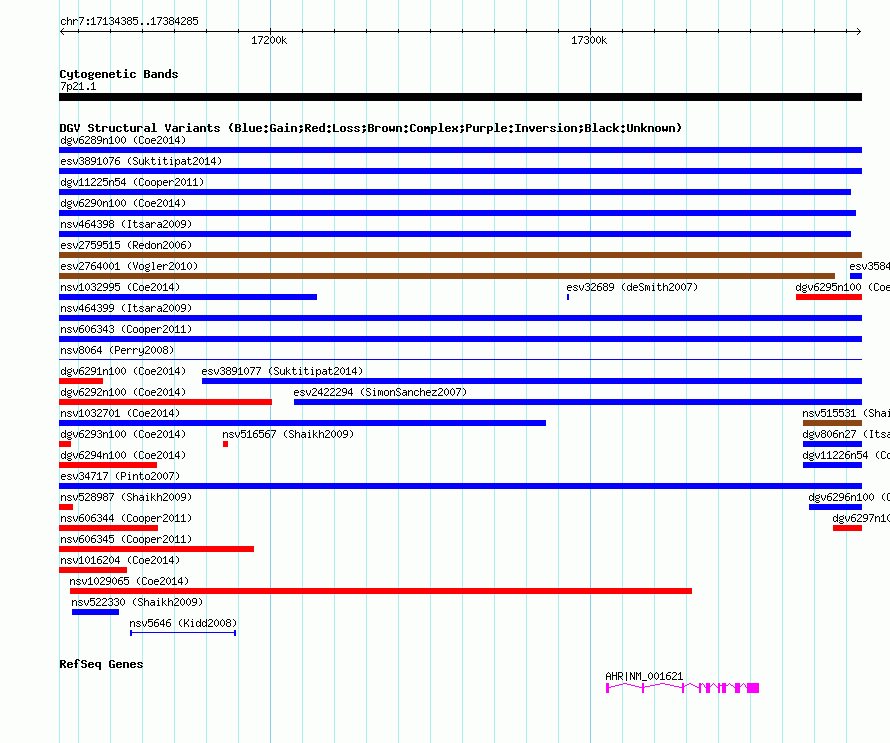The image size is (890, 743).
Task: Click the red nsv606344 (Cooper2011) bar
Action: tap(108, 528)
